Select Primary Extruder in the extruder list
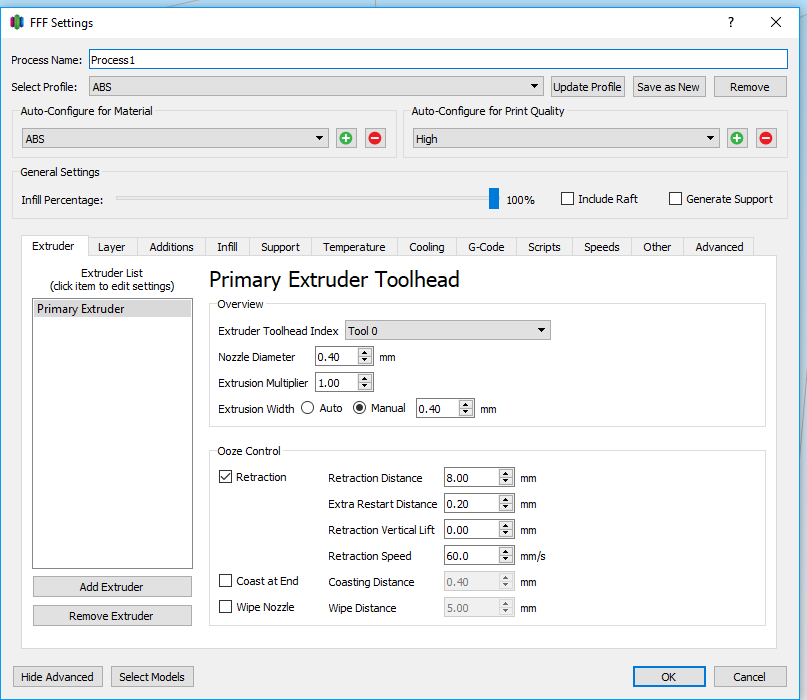 (x=112, y=308)
